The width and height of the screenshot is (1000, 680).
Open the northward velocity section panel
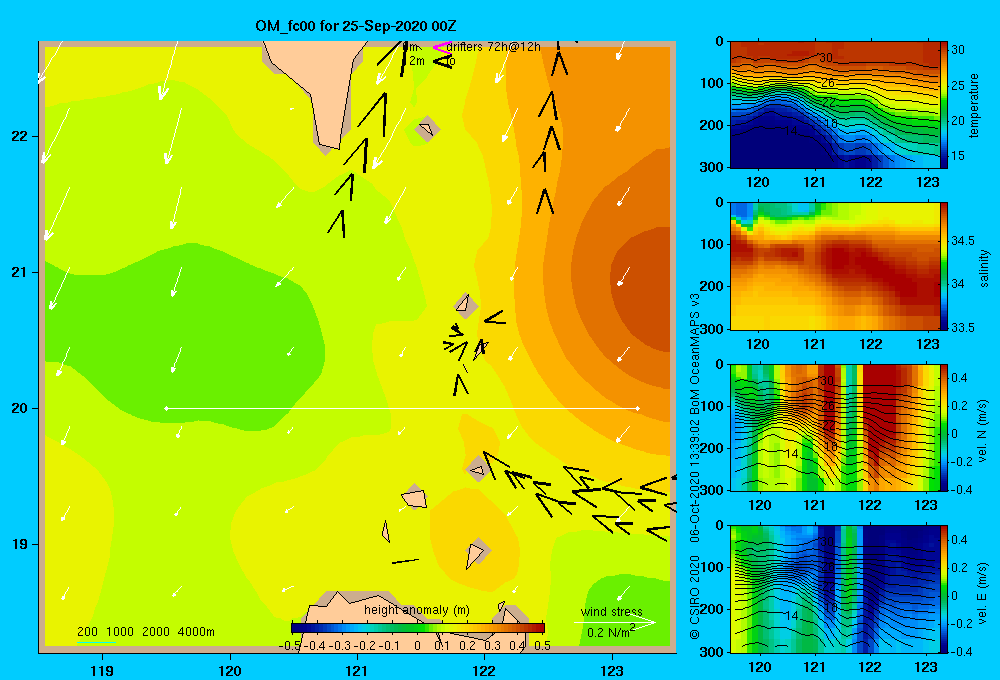pyautogui.click(x=834, y=427)
